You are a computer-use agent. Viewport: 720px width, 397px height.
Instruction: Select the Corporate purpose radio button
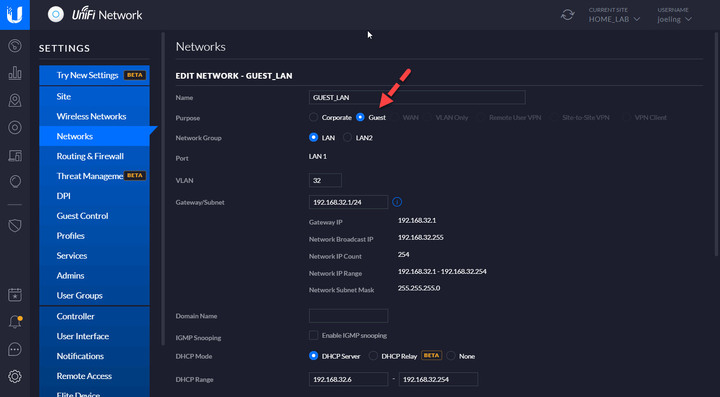coord(313,117)
